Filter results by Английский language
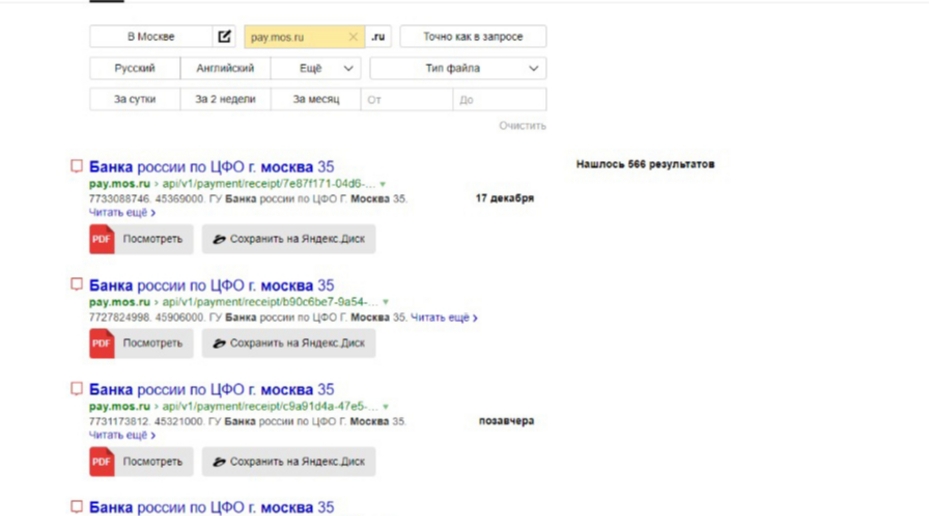930x516 pixels. (x=225, y=68)
